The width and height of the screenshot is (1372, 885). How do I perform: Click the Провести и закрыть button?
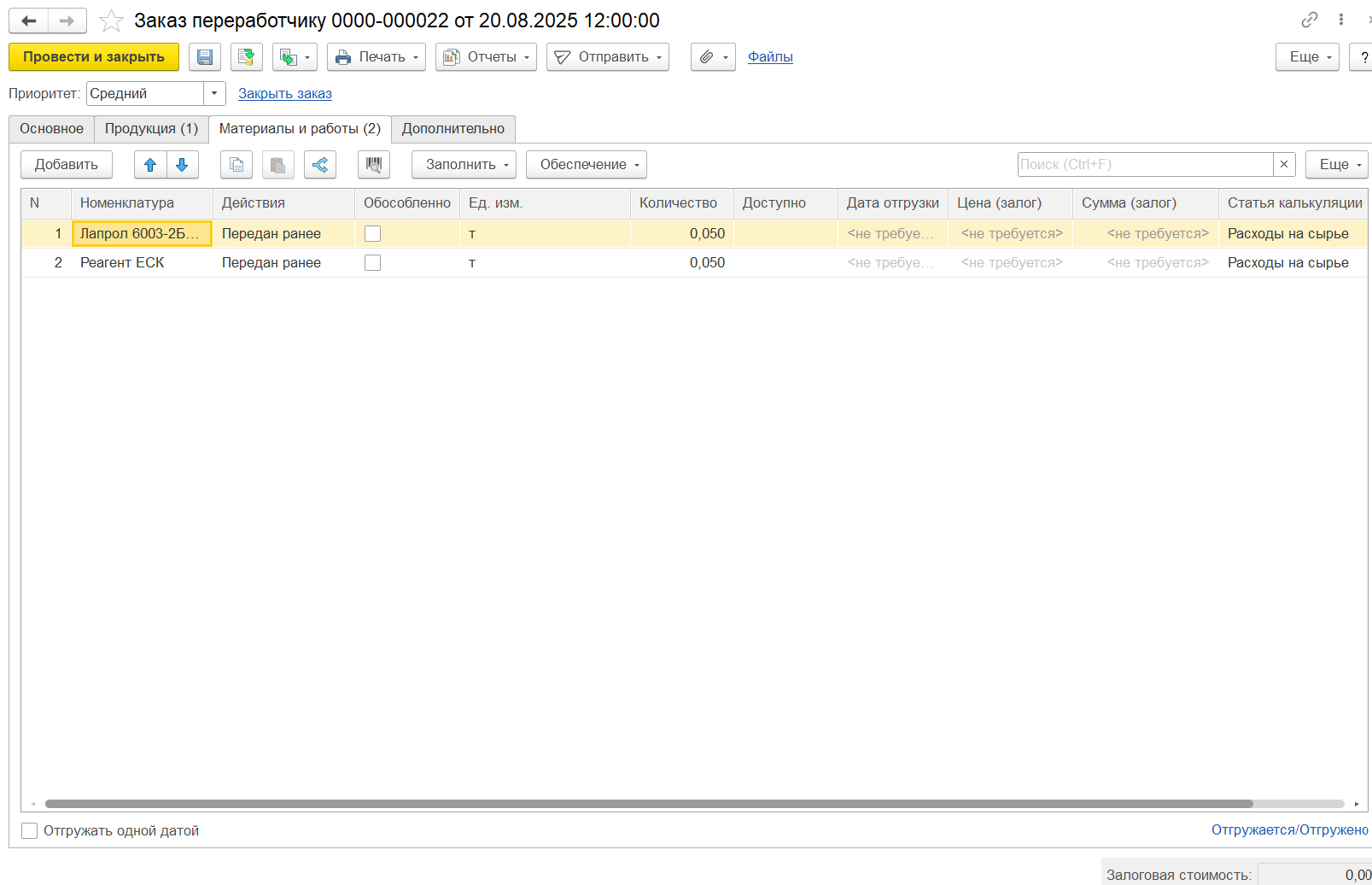click(94, 57)
